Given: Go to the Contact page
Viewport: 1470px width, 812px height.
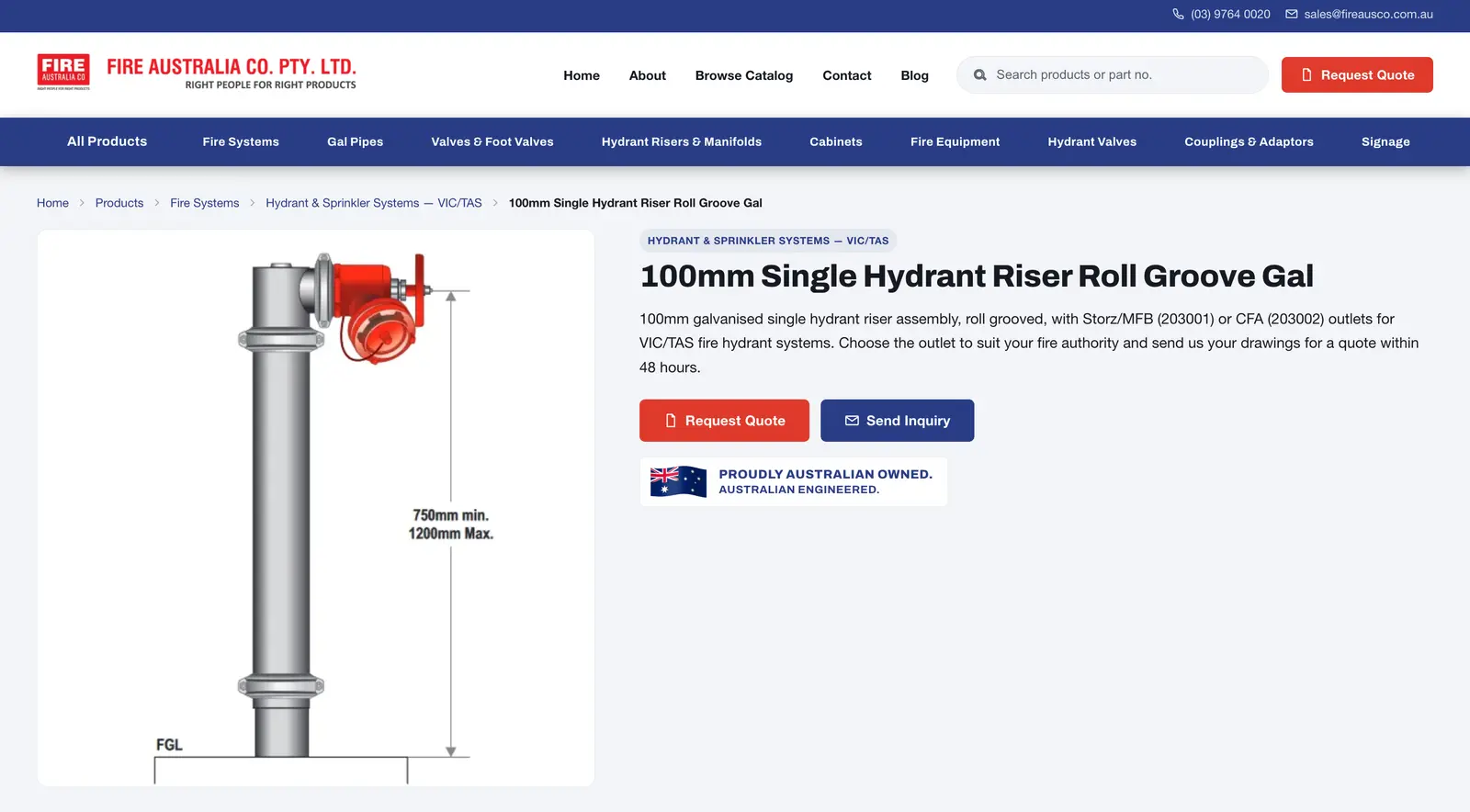Looking at the screenshot, I should [x=847, y=75].
